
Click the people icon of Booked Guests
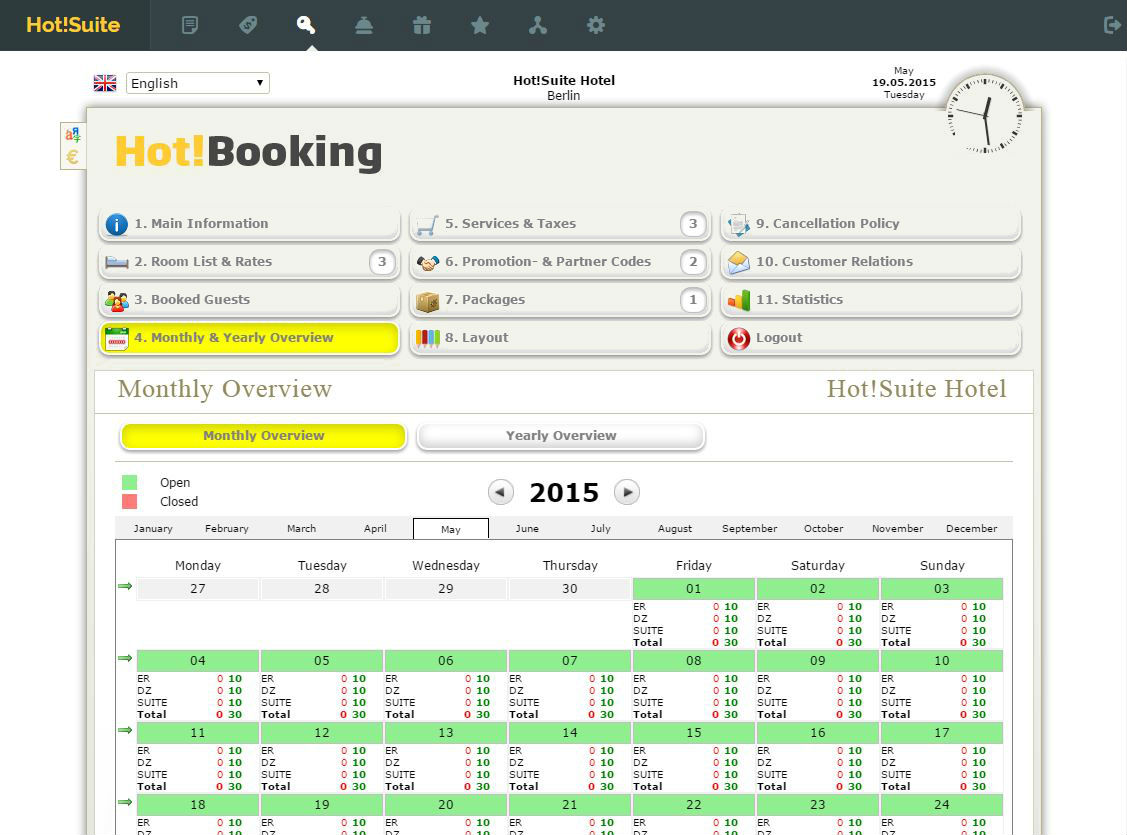(x=116, y=300)
